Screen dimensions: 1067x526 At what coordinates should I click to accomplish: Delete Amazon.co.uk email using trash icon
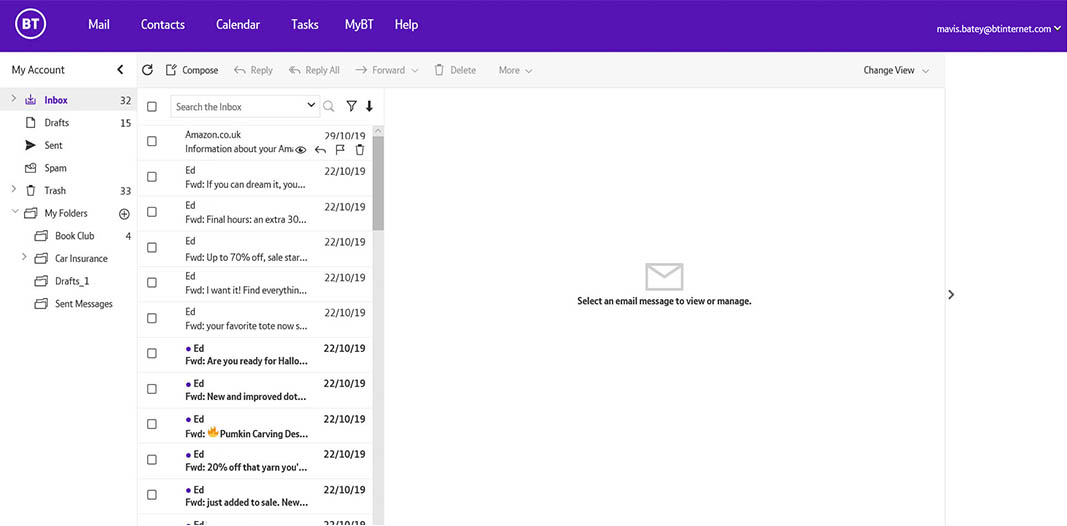click(360, 150)
